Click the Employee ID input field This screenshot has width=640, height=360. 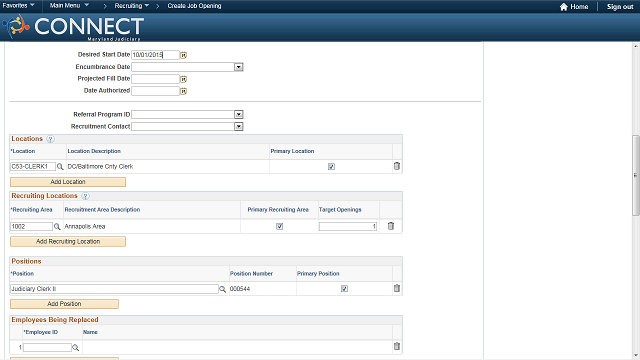[x=47, y=348]
